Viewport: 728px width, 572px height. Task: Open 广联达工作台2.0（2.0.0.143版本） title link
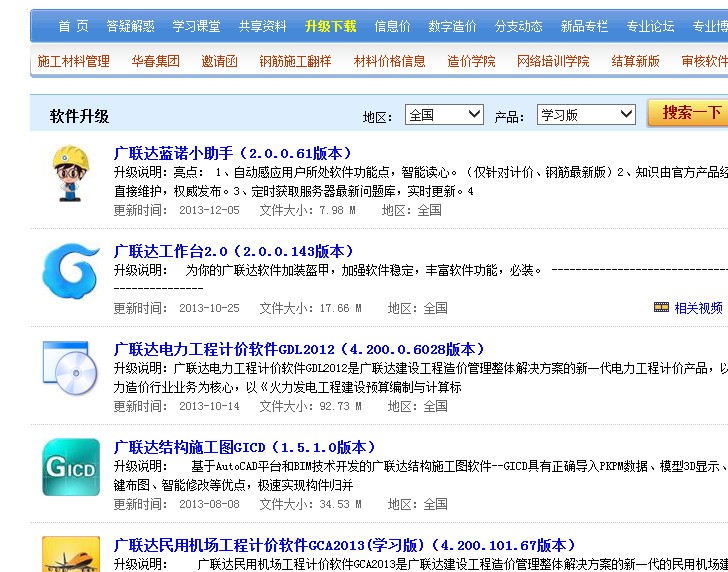click(x=234, y=251)
